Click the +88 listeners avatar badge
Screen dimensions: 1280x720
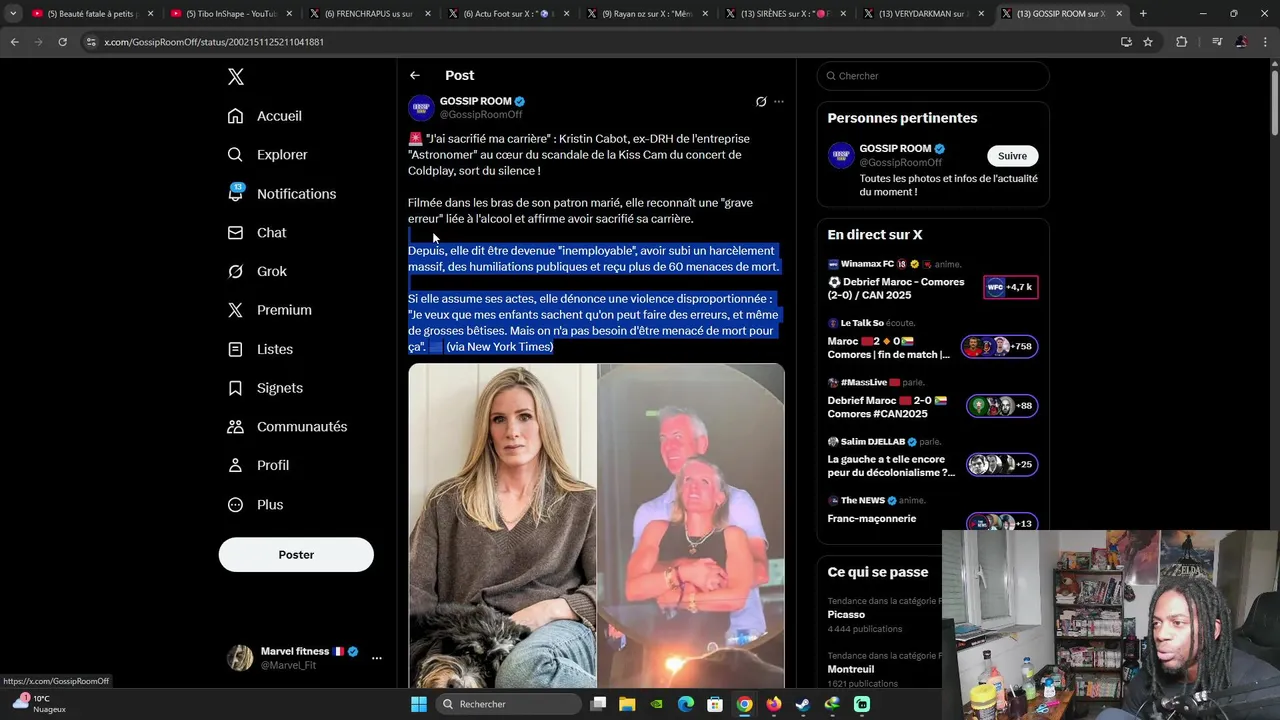(x=1002, y=406)
